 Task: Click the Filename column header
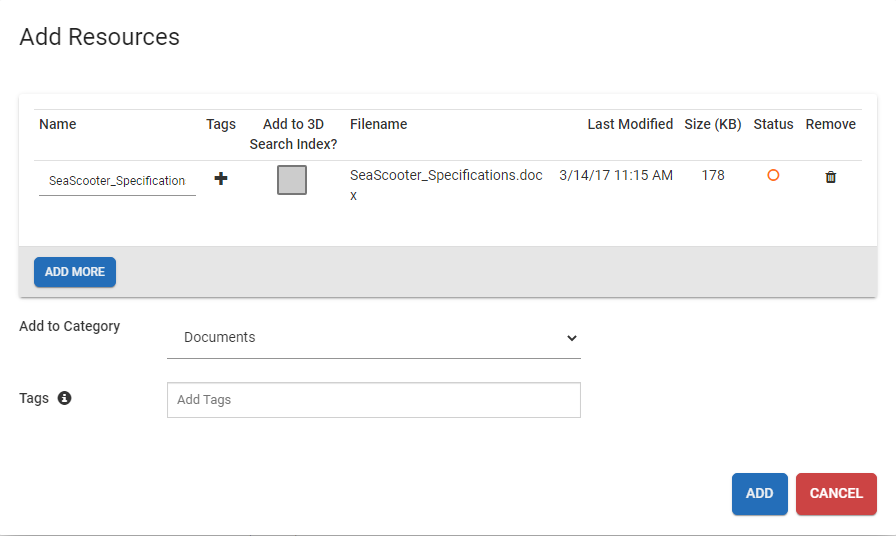(378, 125)
